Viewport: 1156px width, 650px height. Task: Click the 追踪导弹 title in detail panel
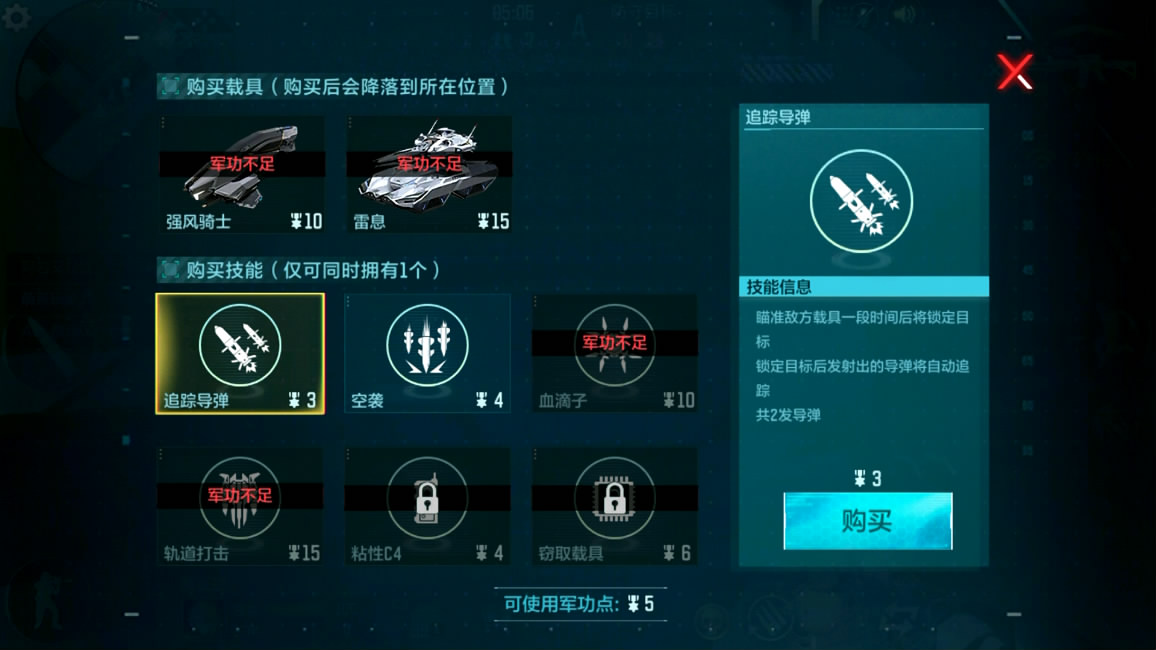pos(778,117)
